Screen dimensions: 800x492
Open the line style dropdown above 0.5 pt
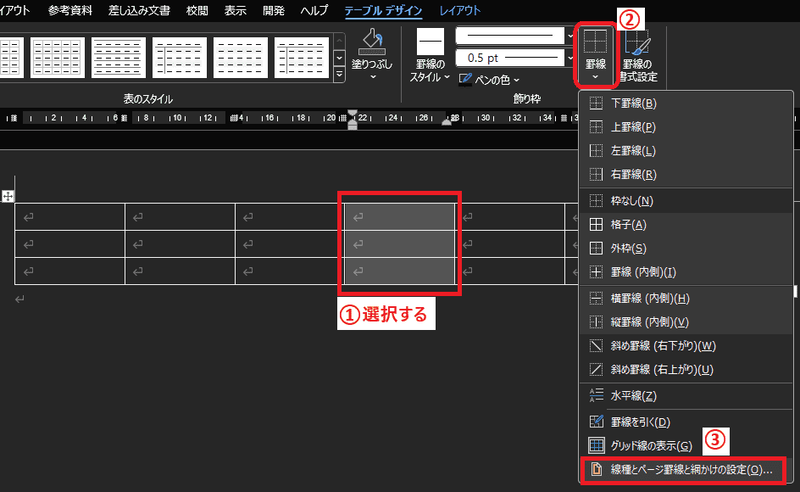[570, 36]
